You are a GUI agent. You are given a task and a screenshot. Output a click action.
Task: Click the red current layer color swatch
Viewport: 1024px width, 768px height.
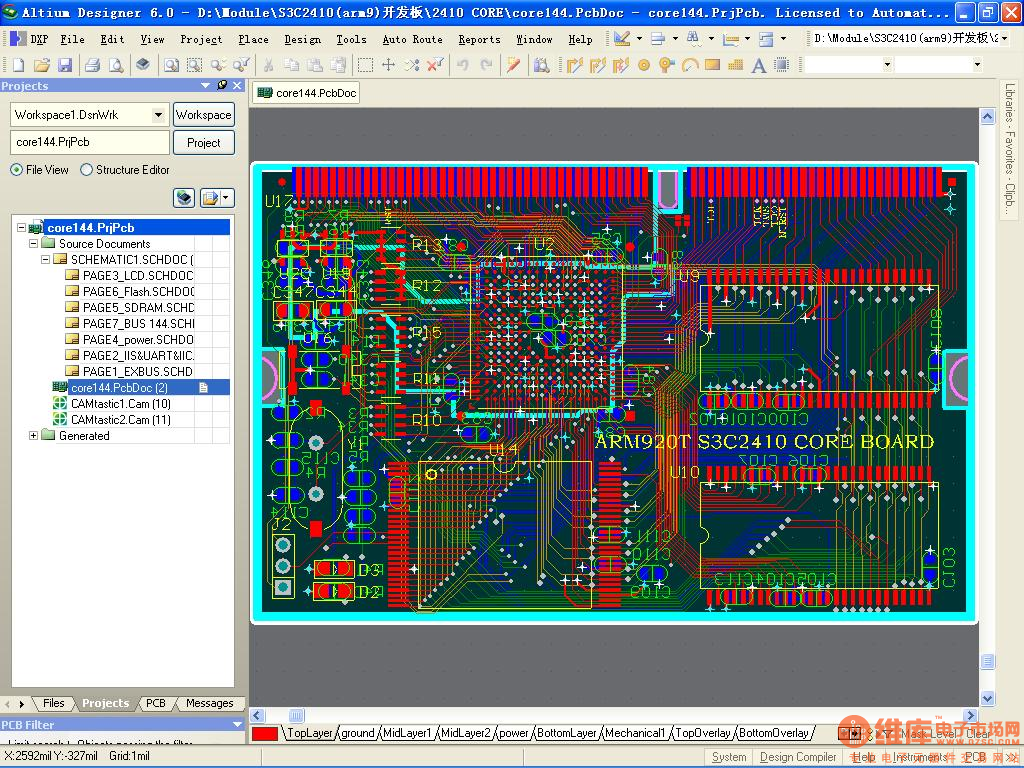click(x=264, y=733)
